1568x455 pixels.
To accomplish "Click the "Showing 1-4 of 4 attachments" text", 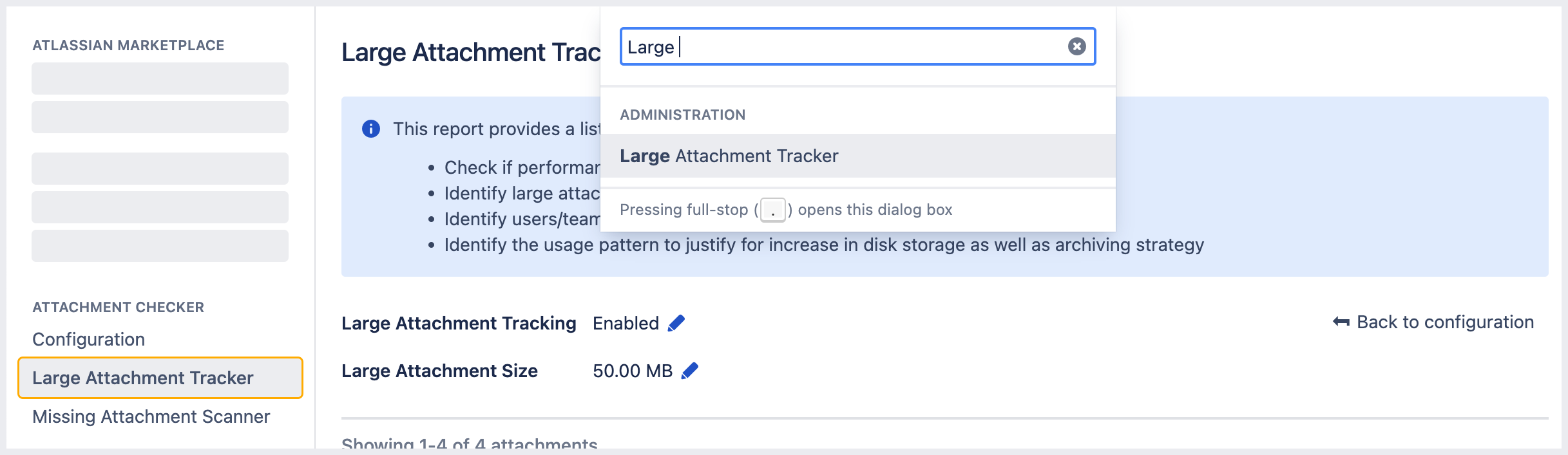I will pos(469,443).
